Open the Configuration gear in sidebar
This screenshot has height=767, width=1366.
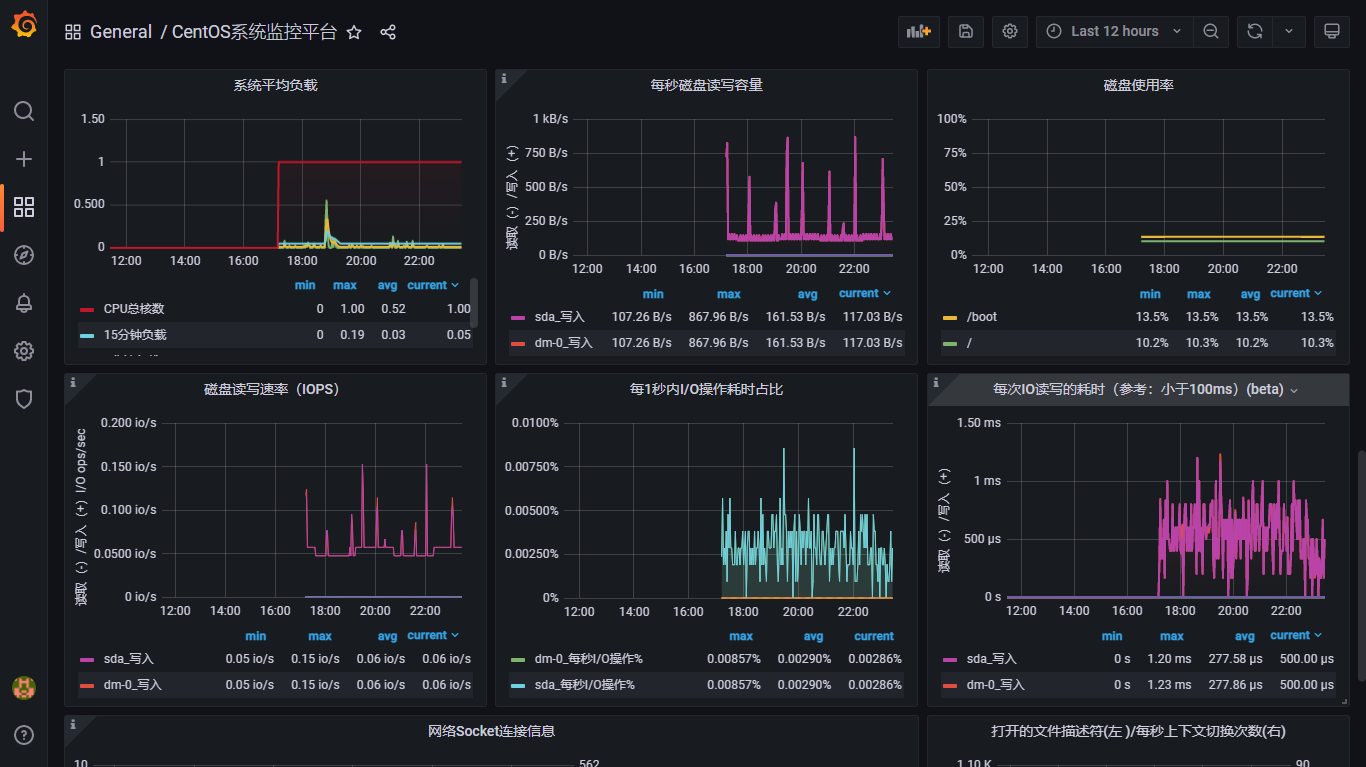(x=24, y=351)
